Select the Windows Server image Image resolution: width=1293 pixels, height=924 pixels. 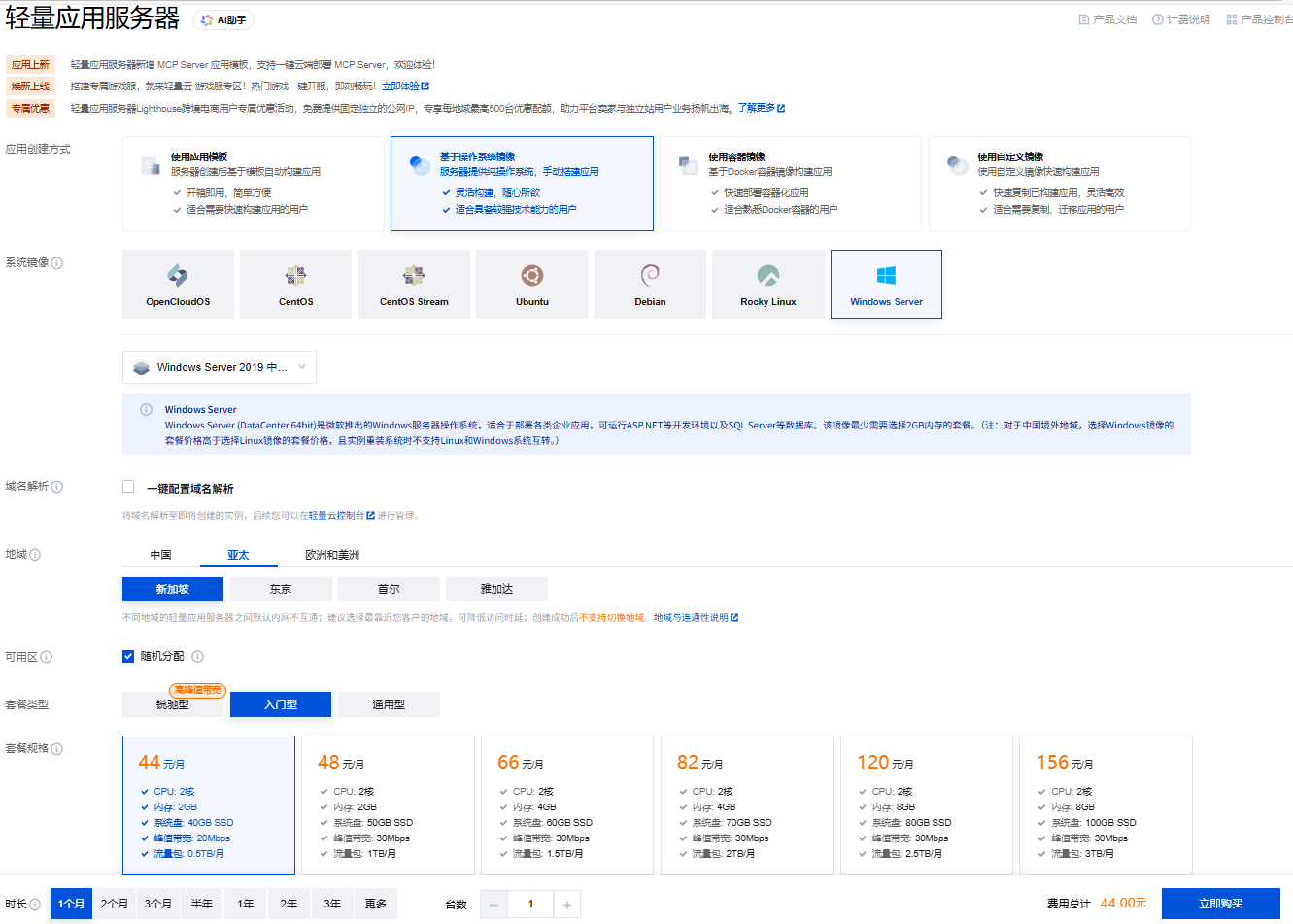tap(886, 284)
